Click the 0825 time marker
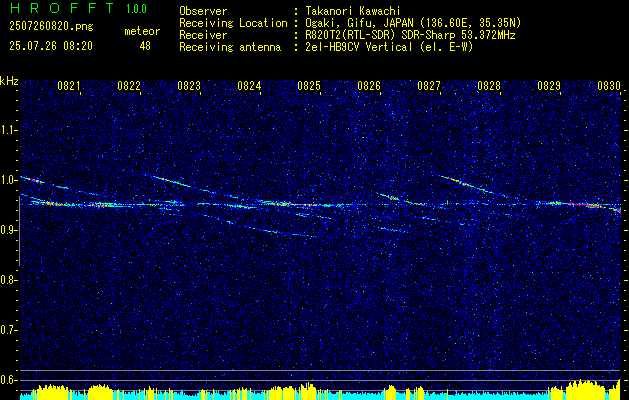Image resolution: width=629 pixels, height=400 pixels. (x=309, y=86)
